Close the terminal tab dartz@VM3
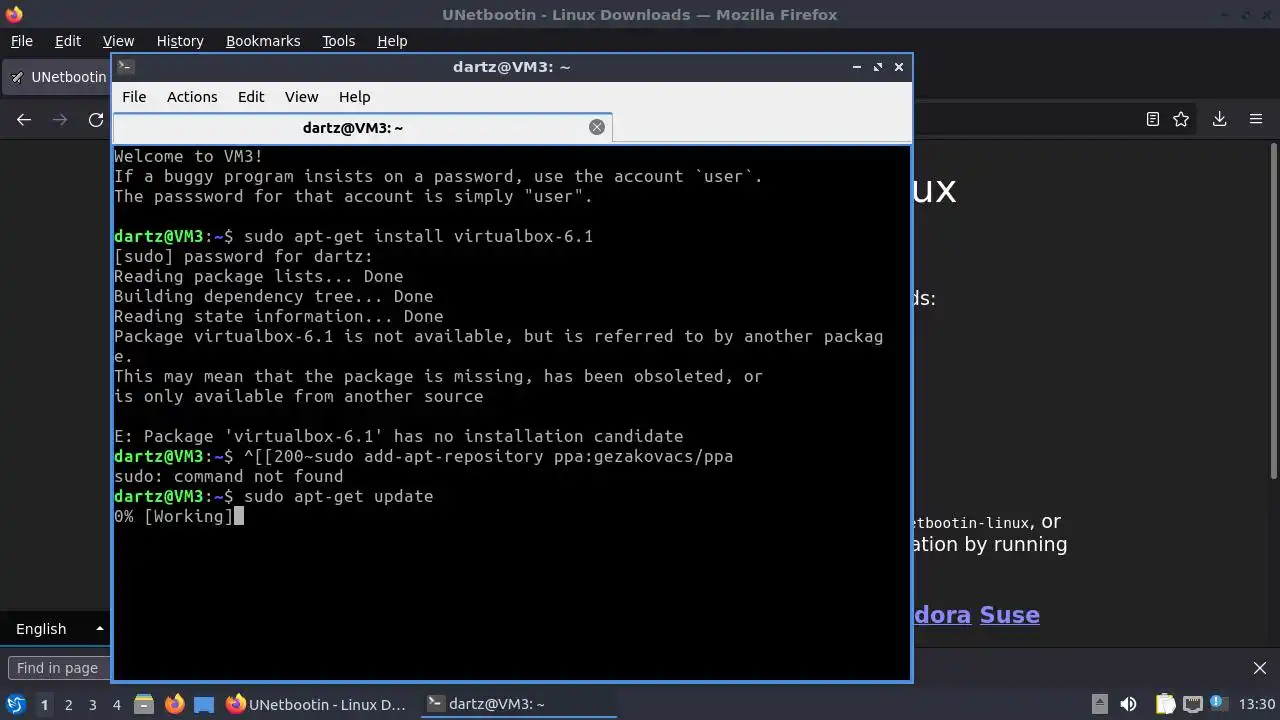Viewport: 1280px width, 720px height. point(597,127)
